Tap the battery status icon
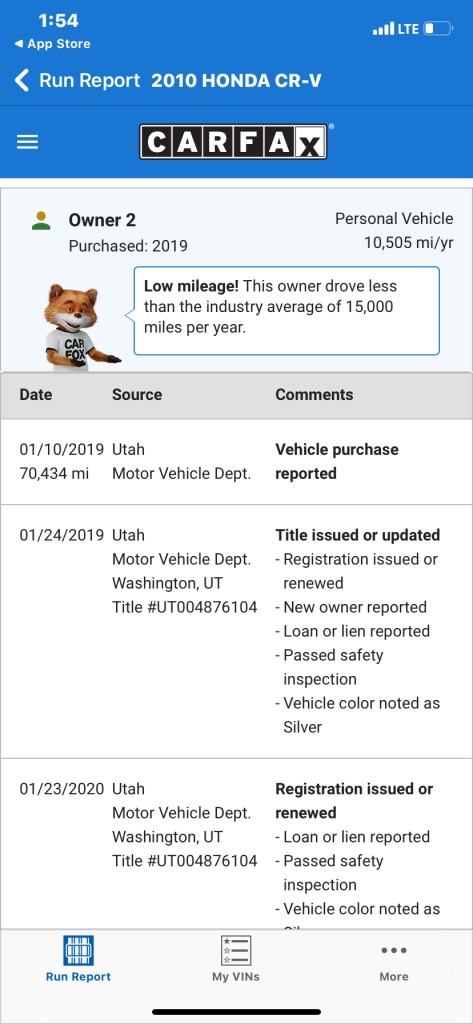 [438, 29]
